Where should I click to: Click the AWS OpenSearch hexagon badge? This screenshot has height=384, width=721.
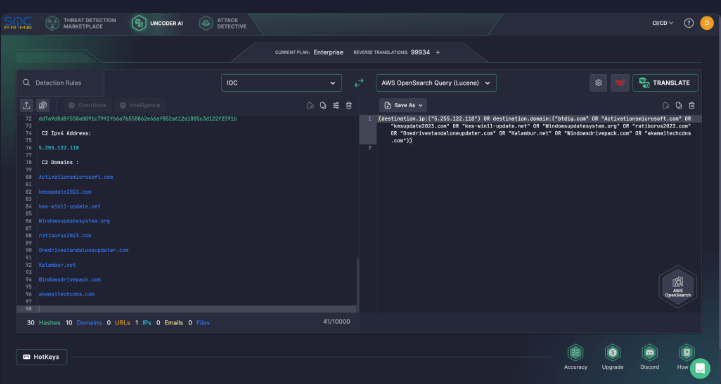tap(678, 287)
